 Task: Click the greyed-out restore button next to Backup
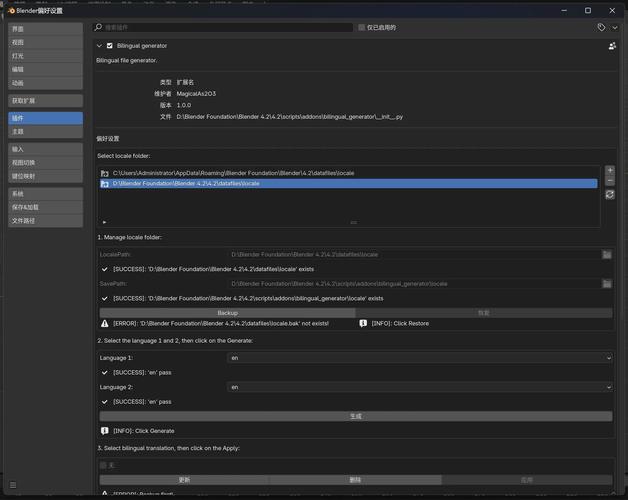(484, 313)
